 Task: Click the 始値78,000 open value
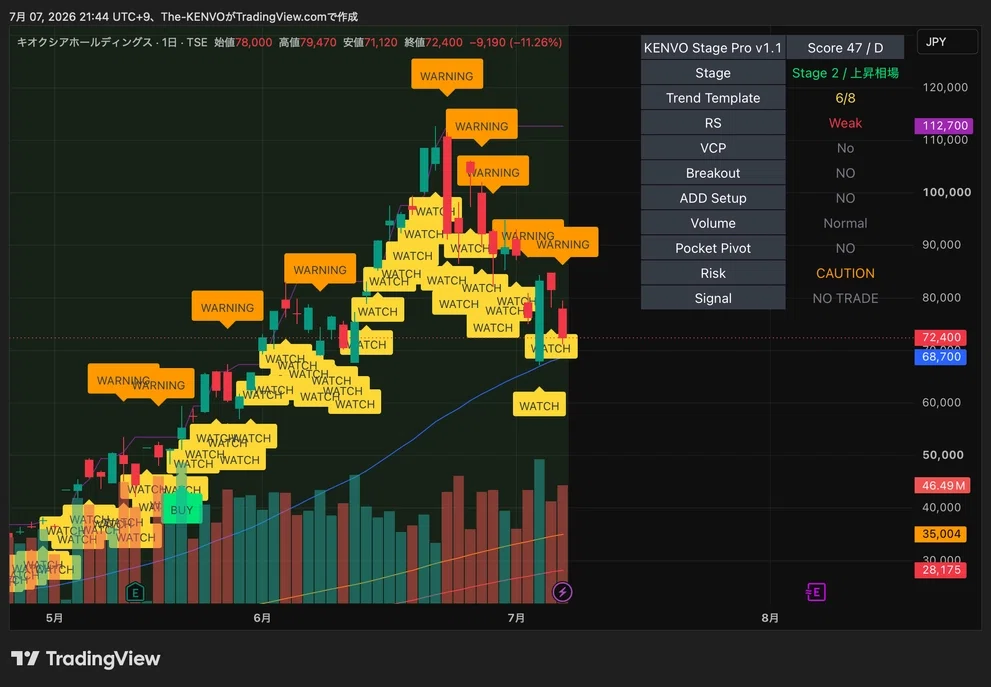(243, 42)
